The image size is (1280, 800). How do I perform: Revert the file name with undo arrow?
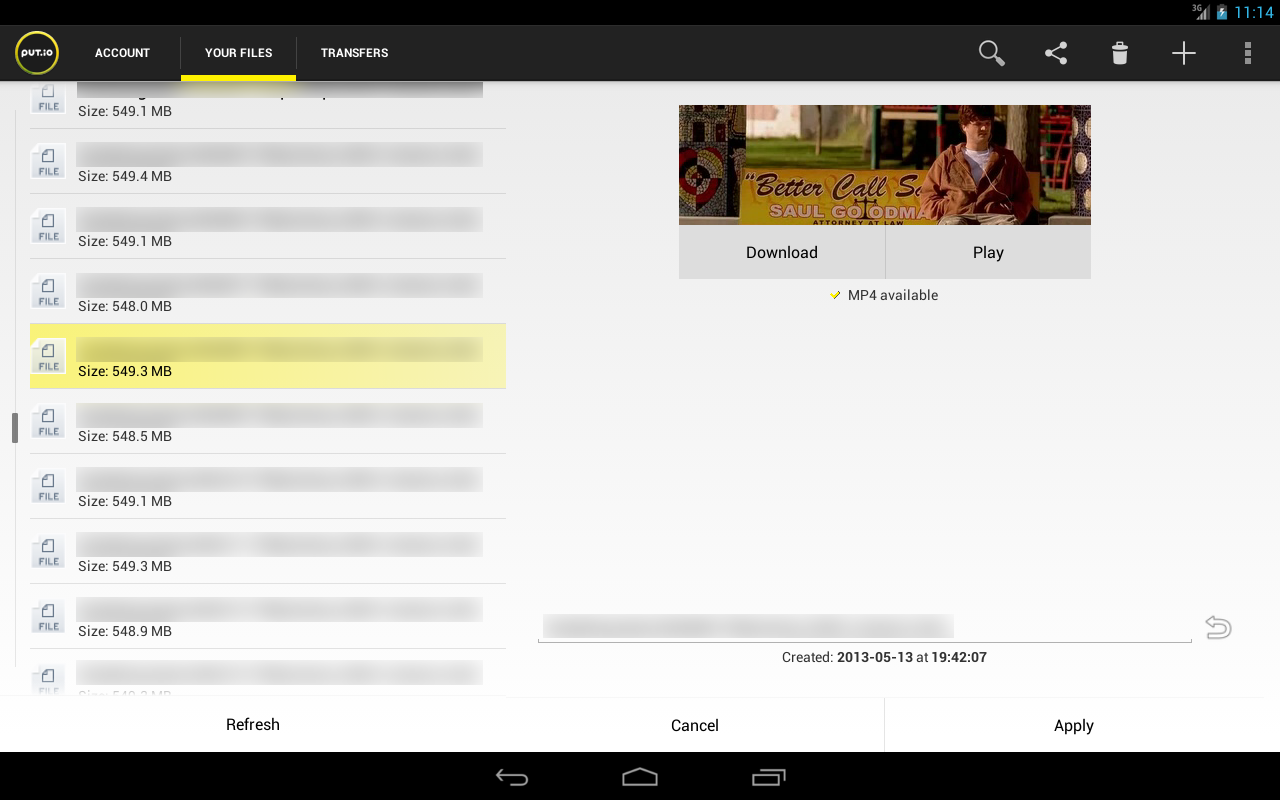[1218, 627]
